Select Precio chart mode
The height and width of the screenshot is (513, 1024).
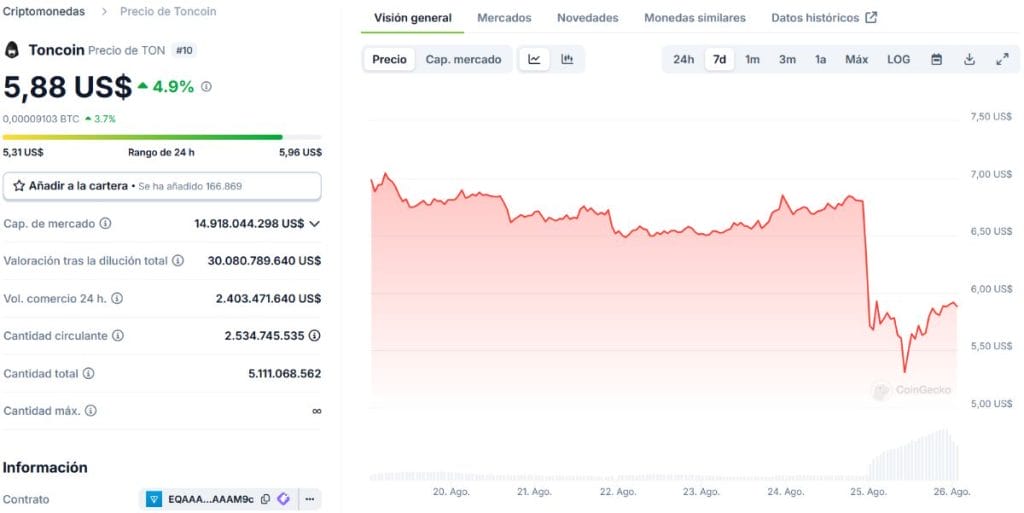pyautogui.click(x=389, y=59)
